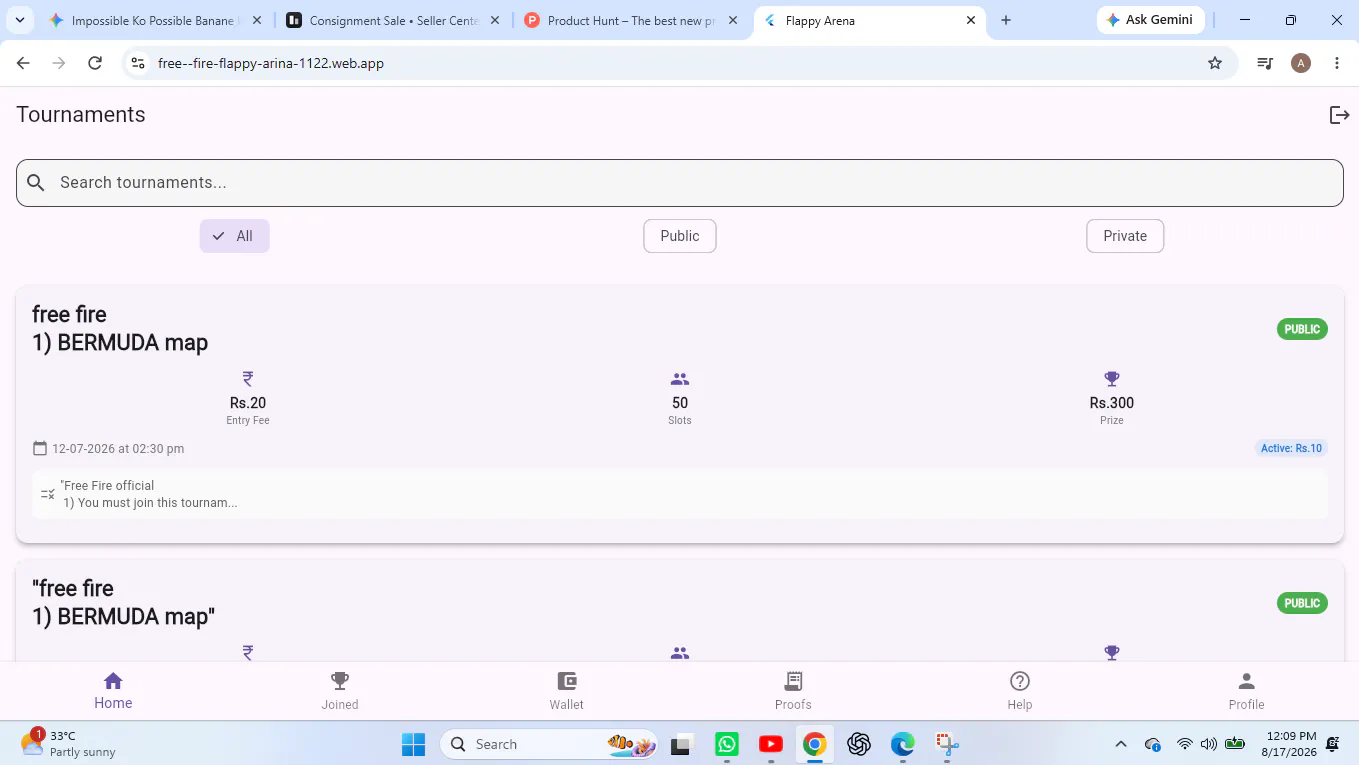Reload the Flappy Arena page
Screen dimensions: 1359x765
(x=95, y=63)
